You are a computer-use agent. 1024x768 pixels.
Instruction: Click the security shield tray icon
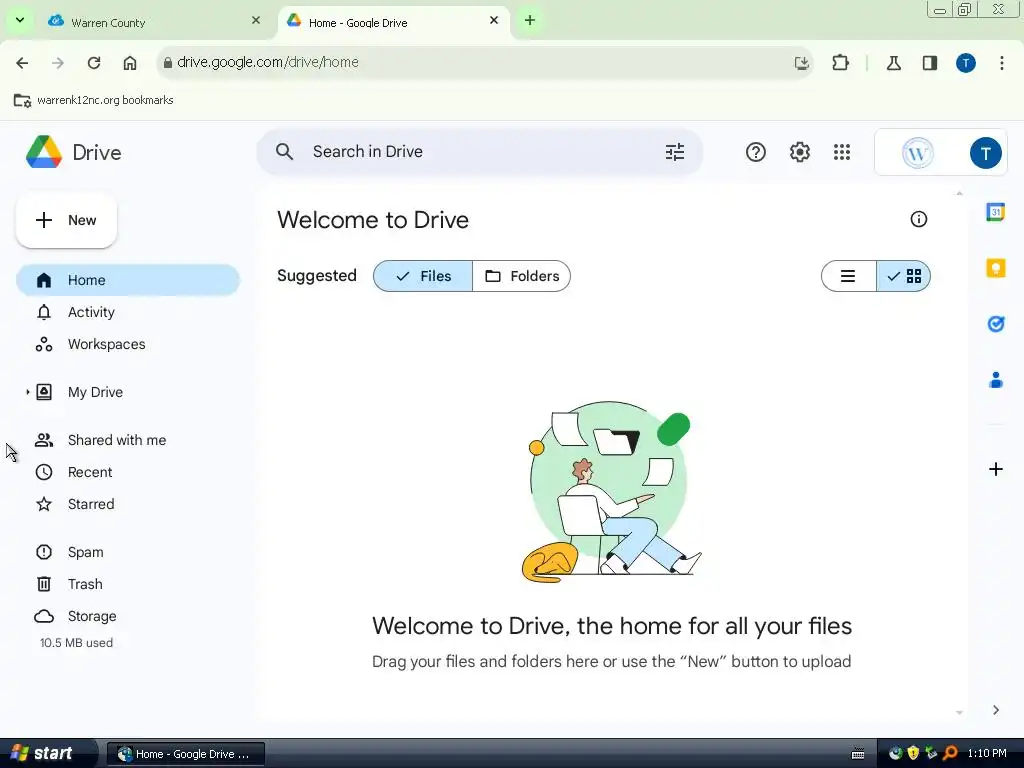(x=913, y=753)
